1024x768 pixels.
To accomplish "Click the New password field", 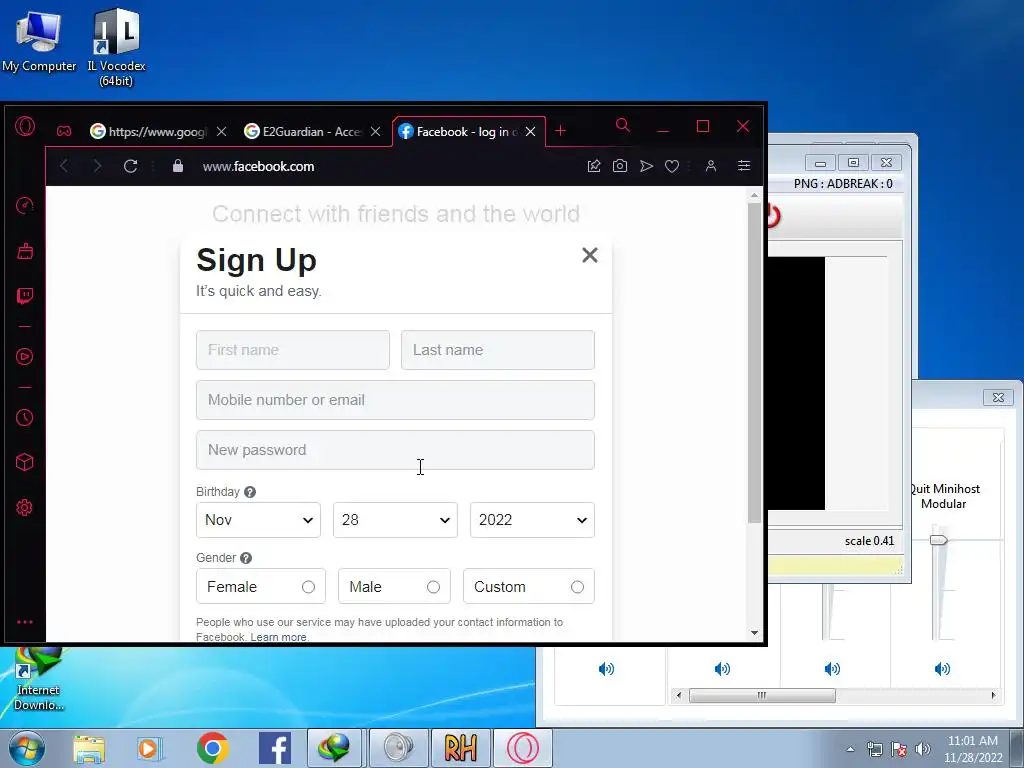I will 395,450.
